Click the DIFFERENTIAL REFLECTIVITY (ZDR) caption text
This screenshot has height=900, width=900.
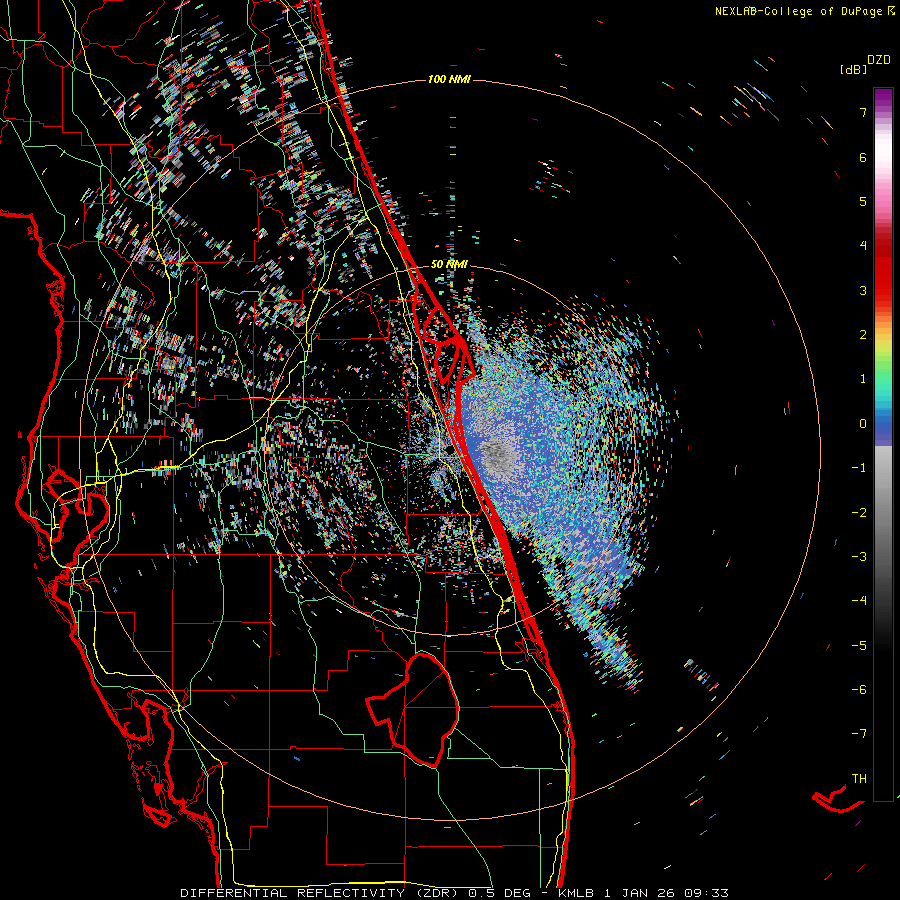pyautogui.click(x=321, y=893)
